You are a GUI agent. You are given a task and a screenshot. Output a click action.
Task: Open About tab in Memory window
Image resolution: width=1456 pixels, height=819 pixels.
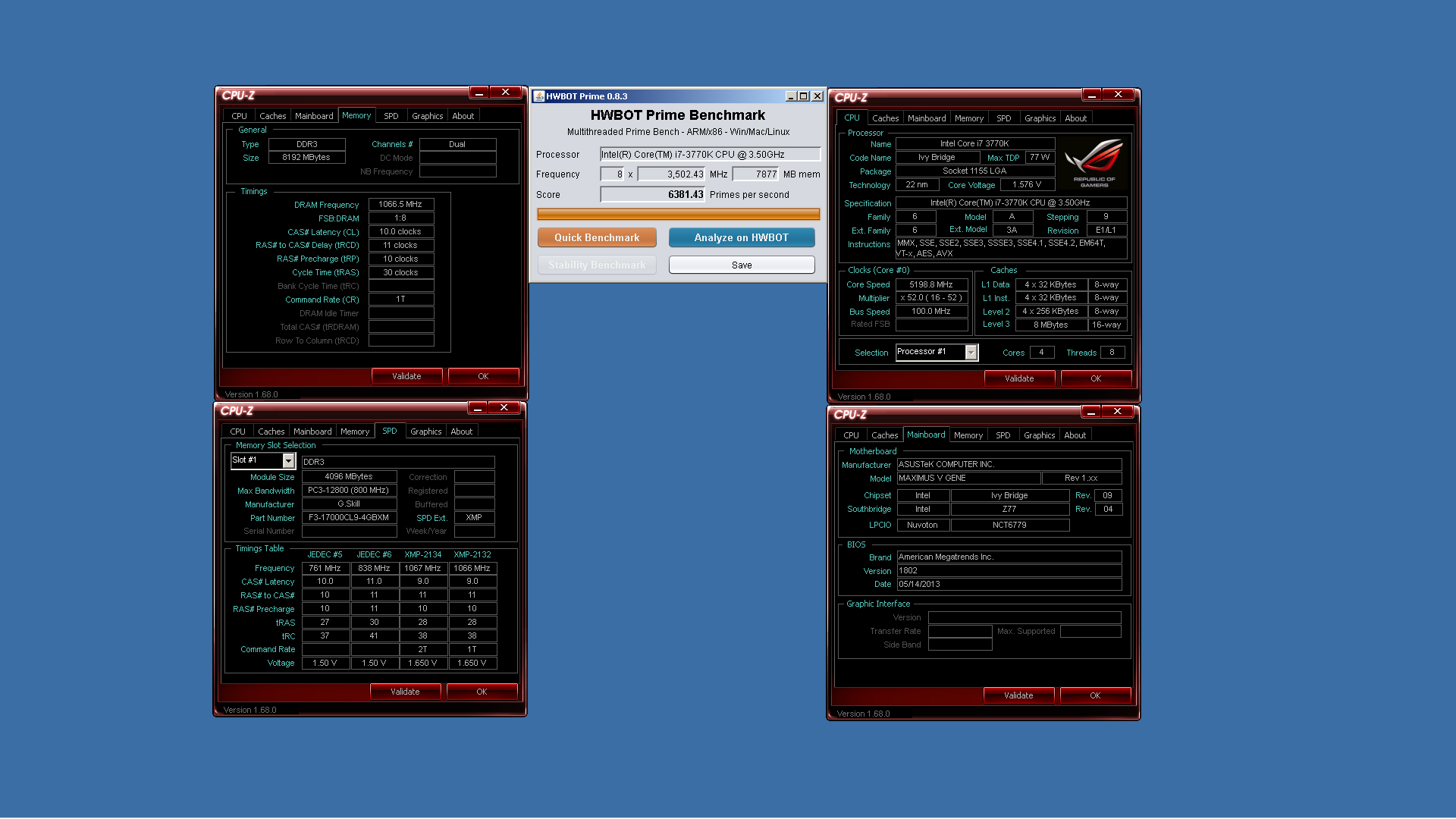tap(463, 116)
